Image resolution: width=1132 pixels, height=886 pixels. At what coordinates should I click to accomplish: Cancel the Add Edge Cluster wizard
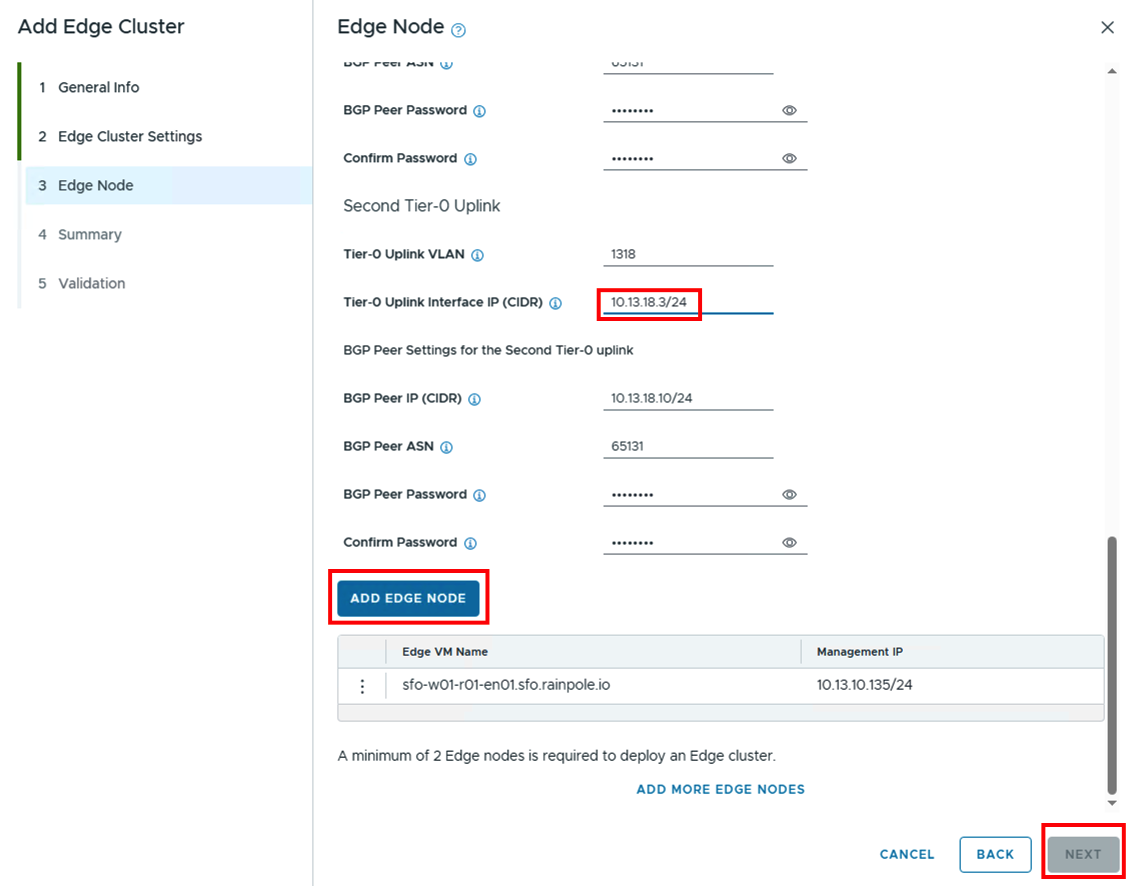906,854
